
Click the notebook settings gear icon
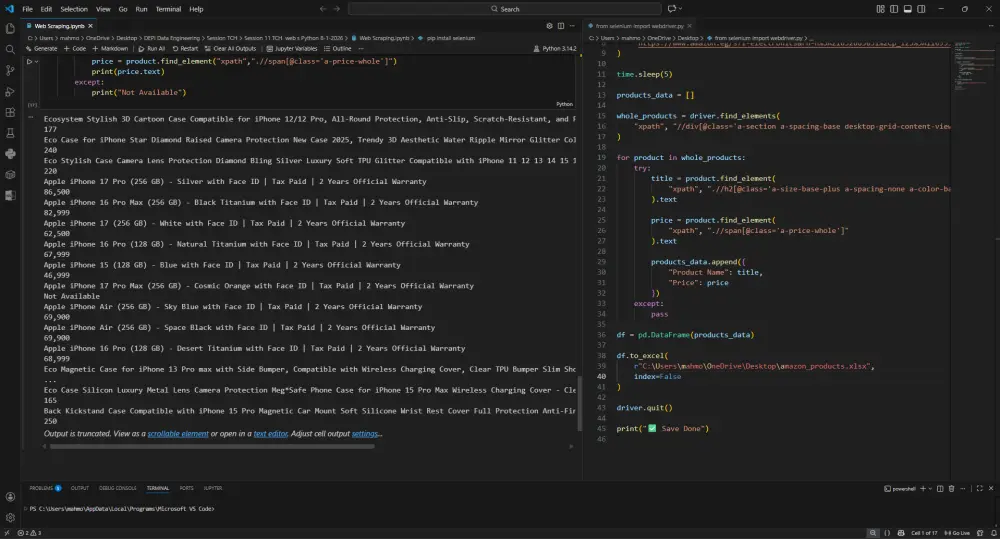549,25
